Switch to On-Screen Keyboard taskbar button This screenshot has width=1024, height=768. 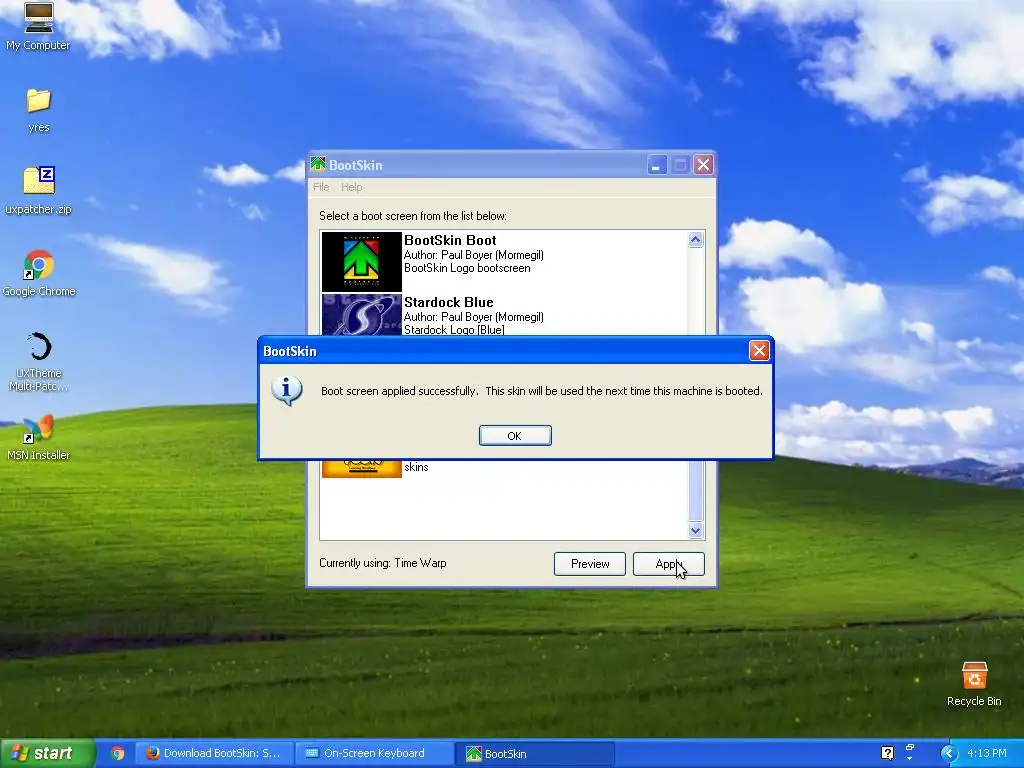[374, 754]
